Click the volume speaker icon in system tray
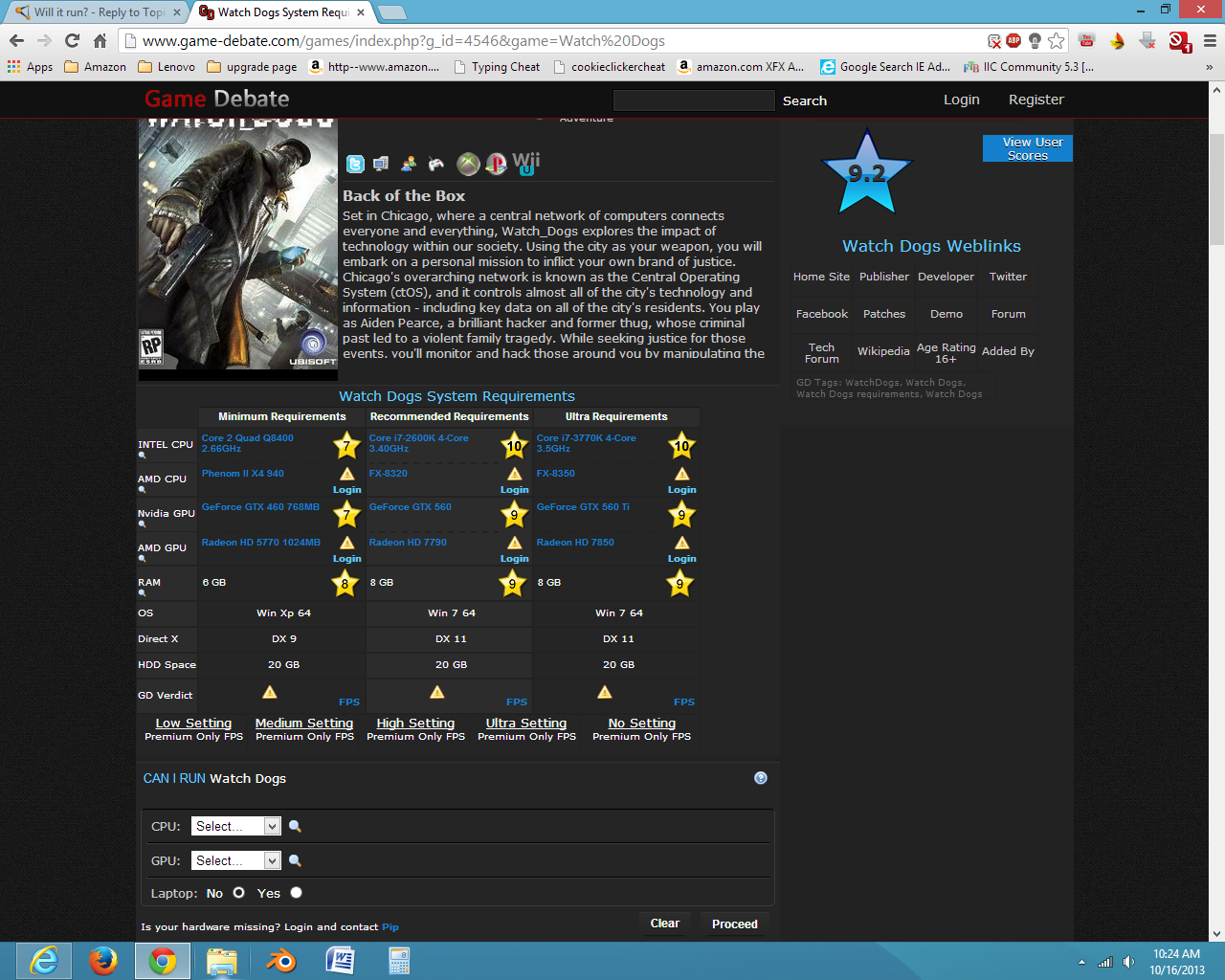 1128,962
